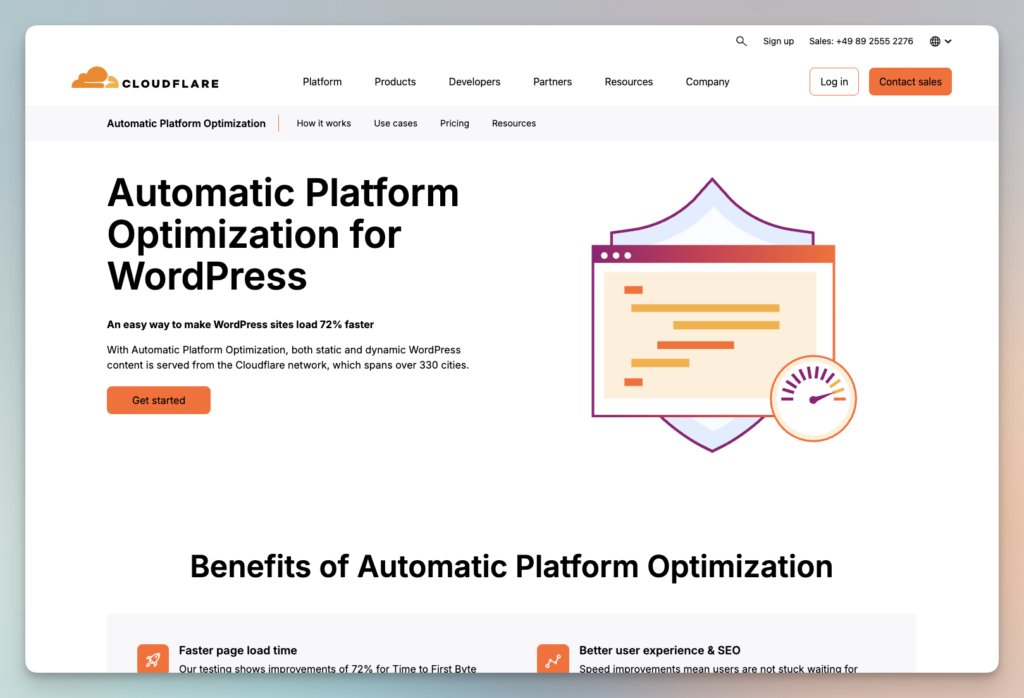Open the globe language selector
The image size is (1024, 698).
940,41
